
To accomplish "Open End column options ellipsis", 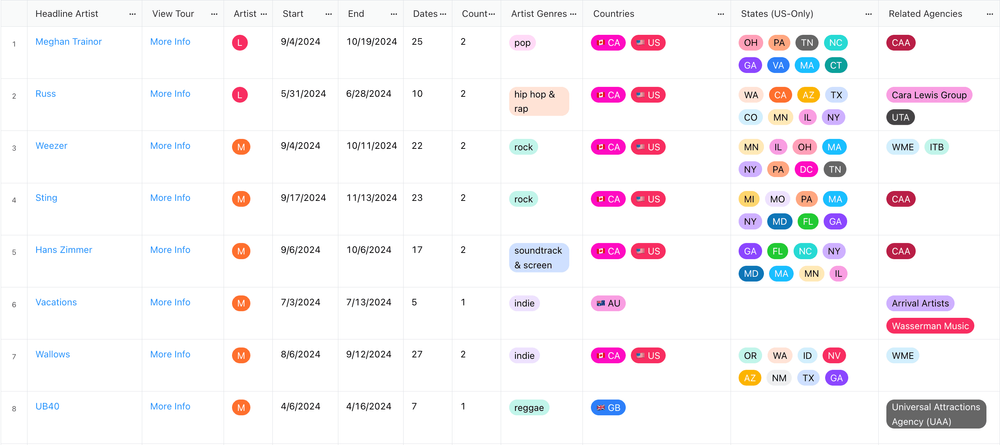I will point(393,14).
